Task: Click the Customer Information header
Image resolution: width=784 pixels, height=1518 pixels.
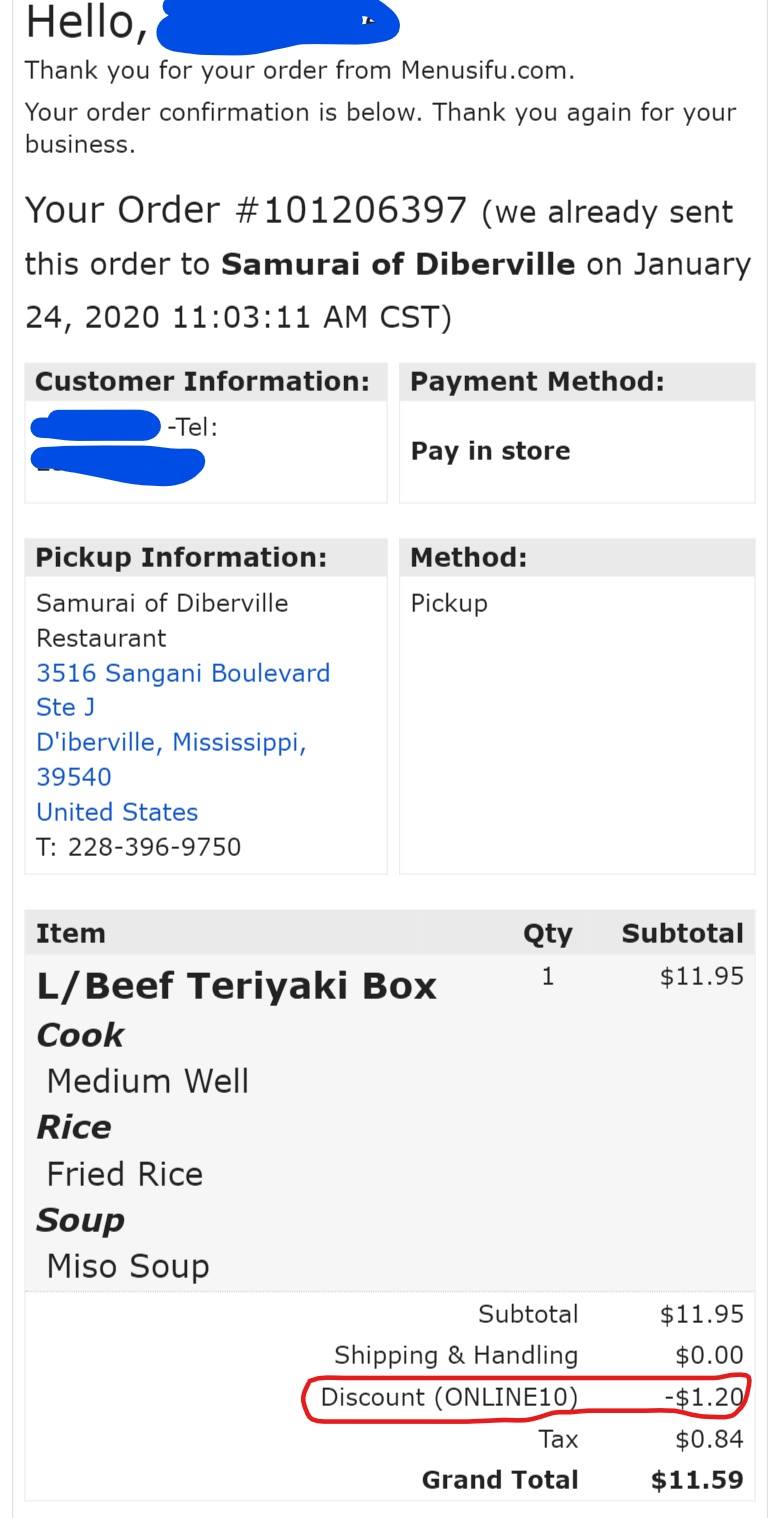Action: click(x=202, y=382)
